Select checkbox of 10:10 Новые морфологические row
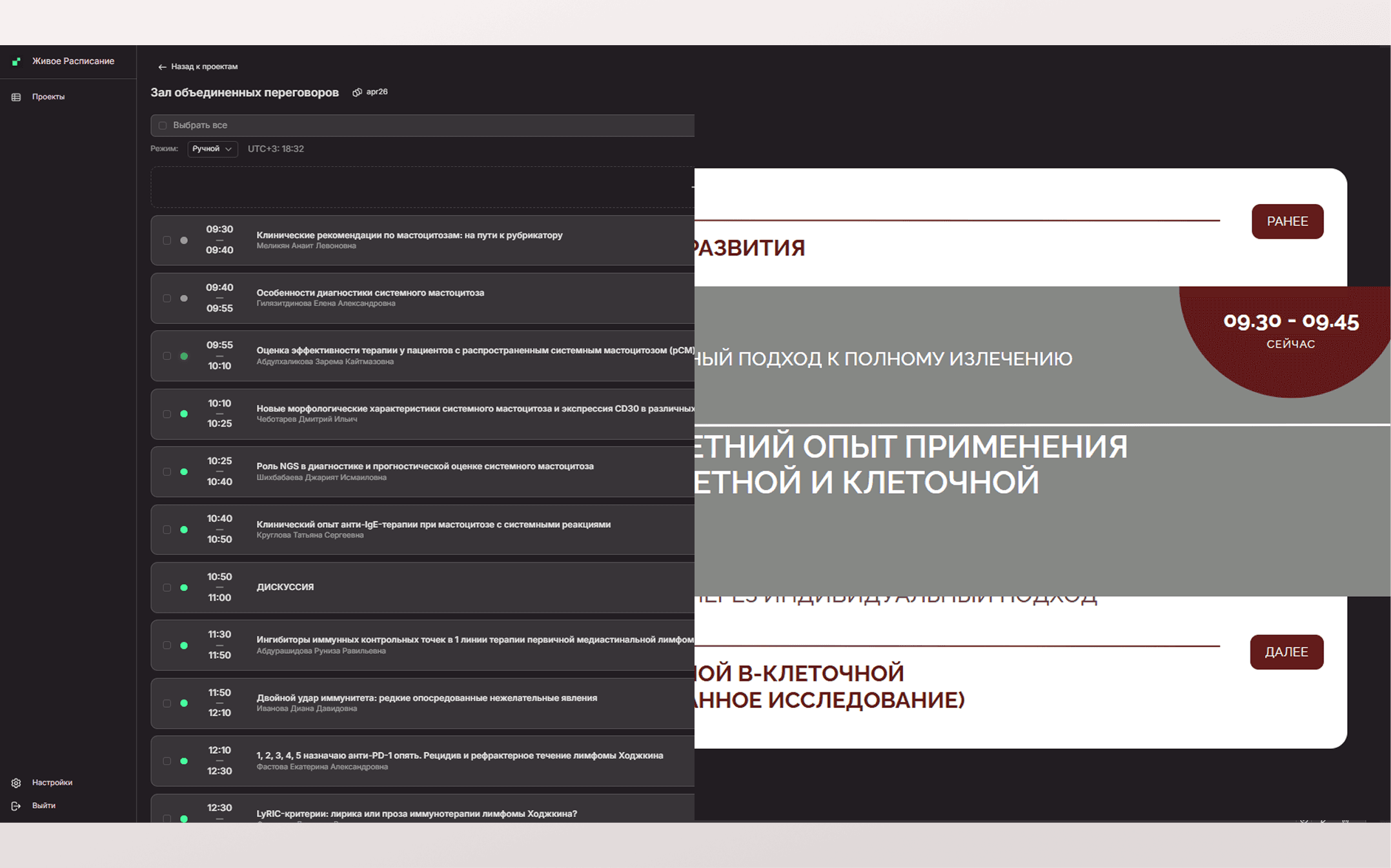This screenshot has height=868, width=1391. point(167,414)
